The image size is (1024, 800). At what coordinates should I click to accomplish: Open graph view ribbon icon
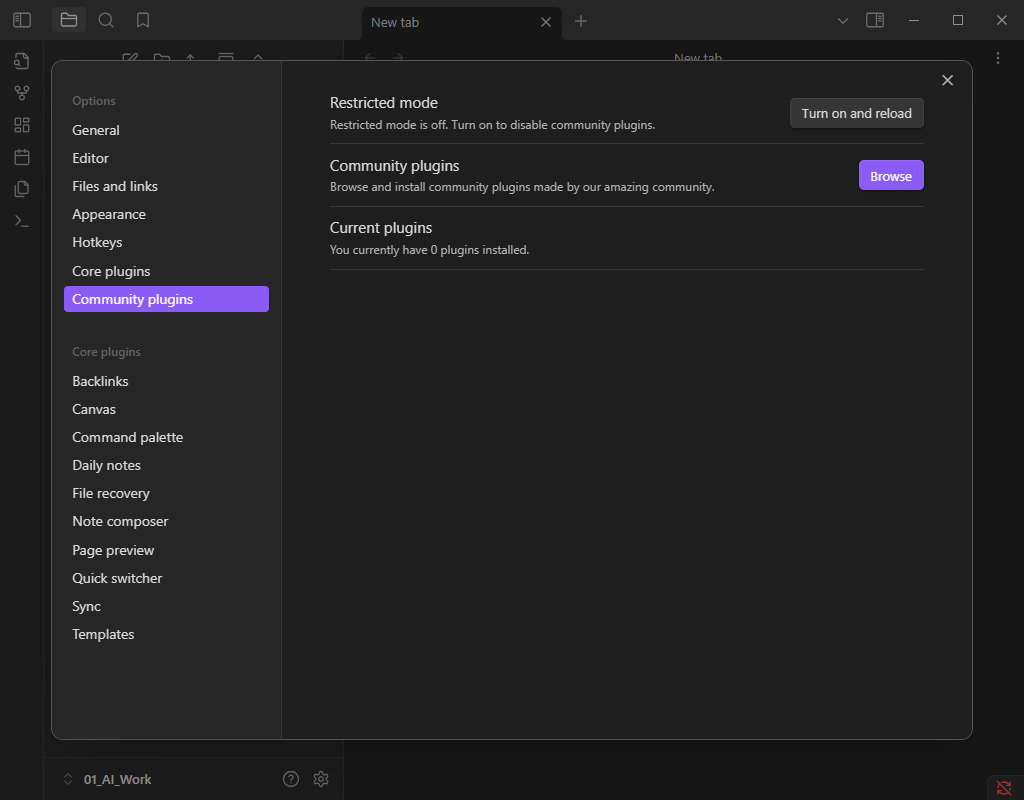click(22, 93)
